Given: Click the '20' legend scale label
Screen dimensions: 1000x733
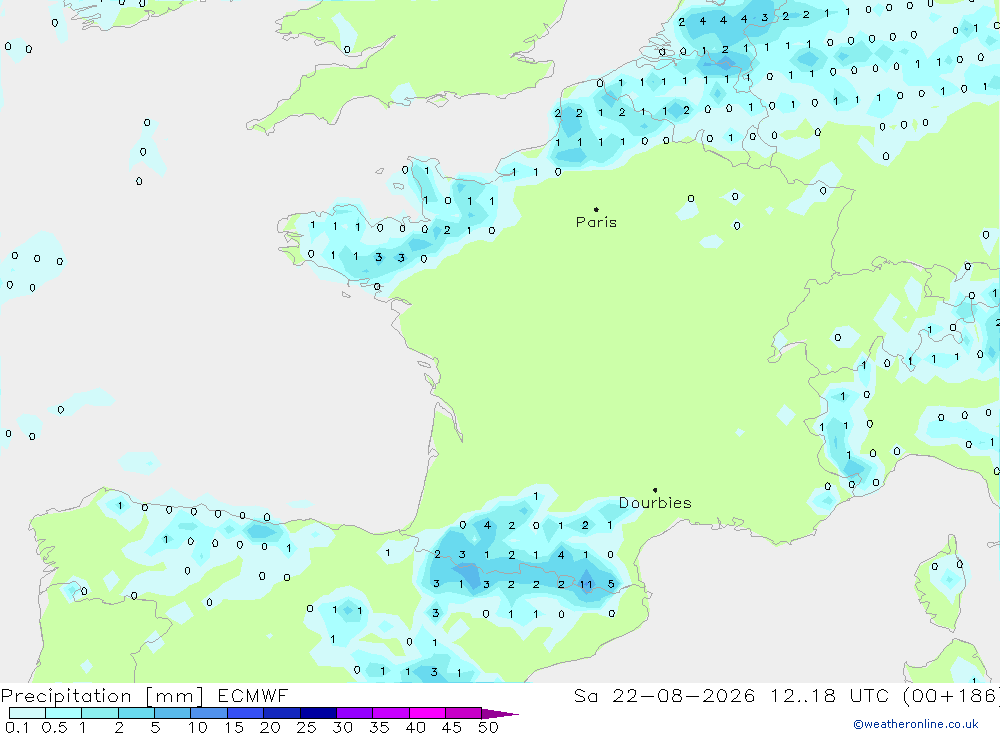Looking at the screenshot, I should point(270,727).
